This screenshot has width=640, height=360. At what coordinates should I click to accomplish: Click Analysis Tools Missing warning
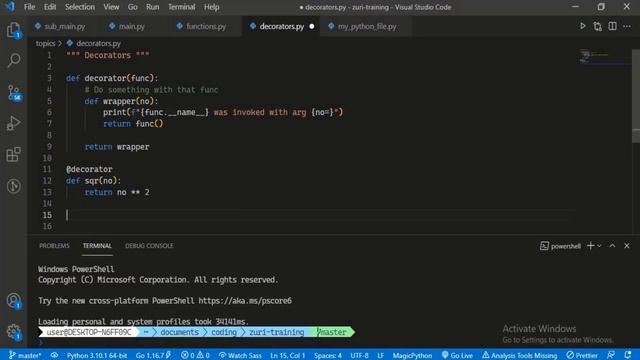click(x=519, y=356)
